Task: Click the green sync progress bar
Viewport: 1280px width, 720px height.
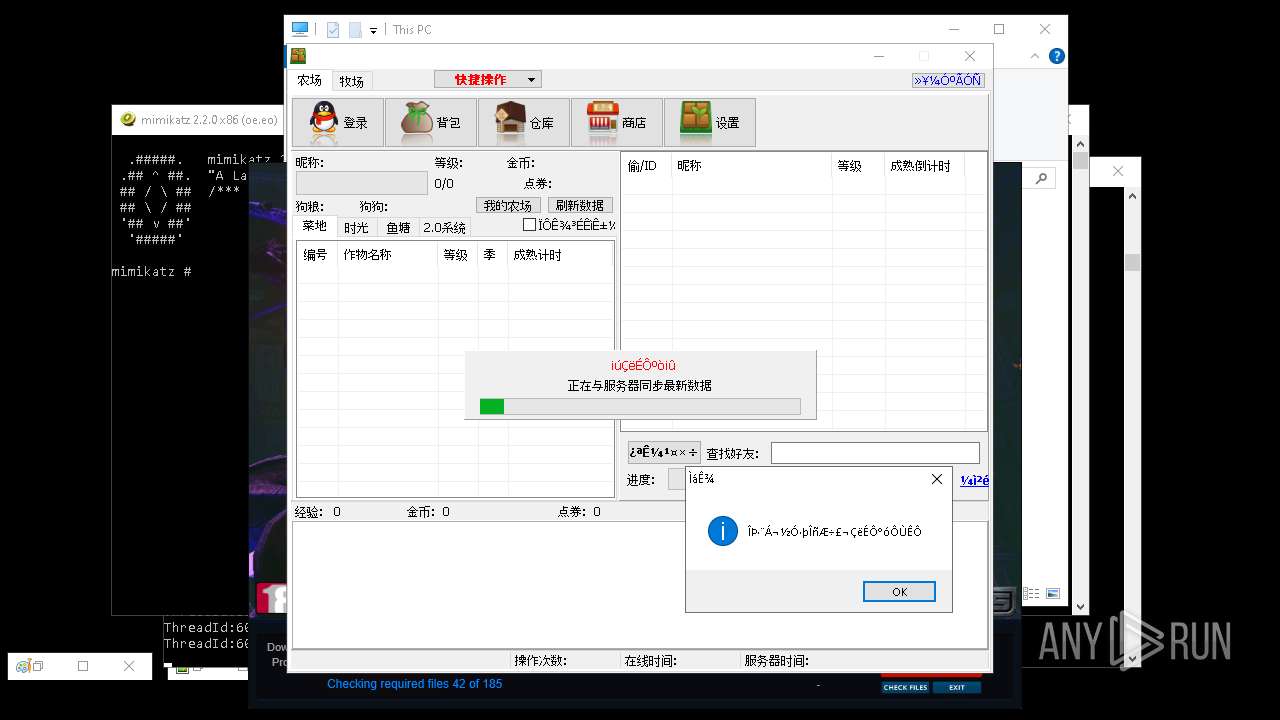Action: [x=640, y=406]
